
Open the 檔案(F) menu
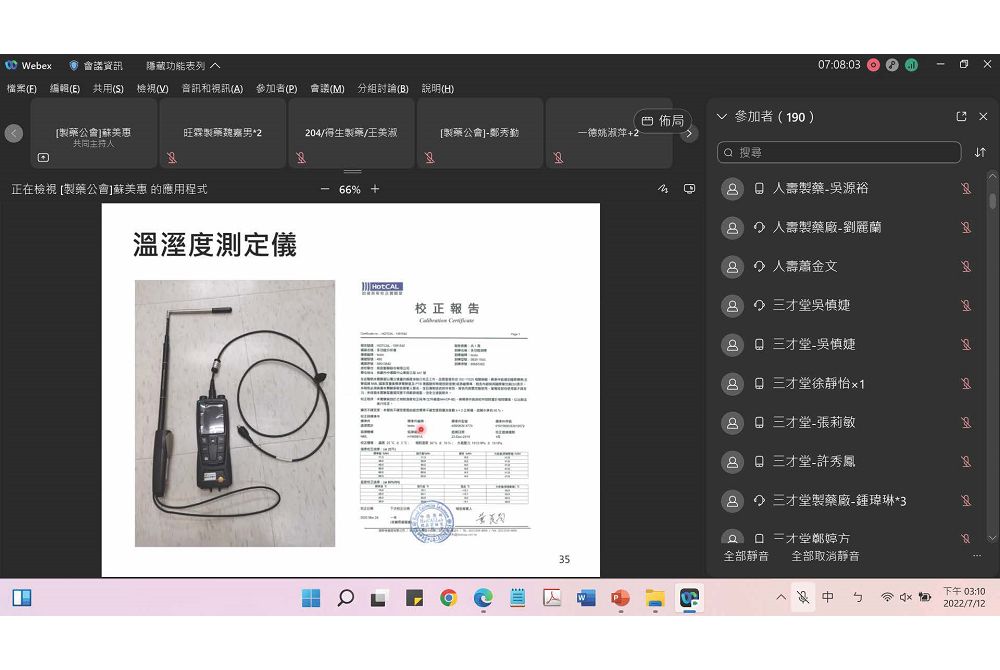[x=22, y=89]
